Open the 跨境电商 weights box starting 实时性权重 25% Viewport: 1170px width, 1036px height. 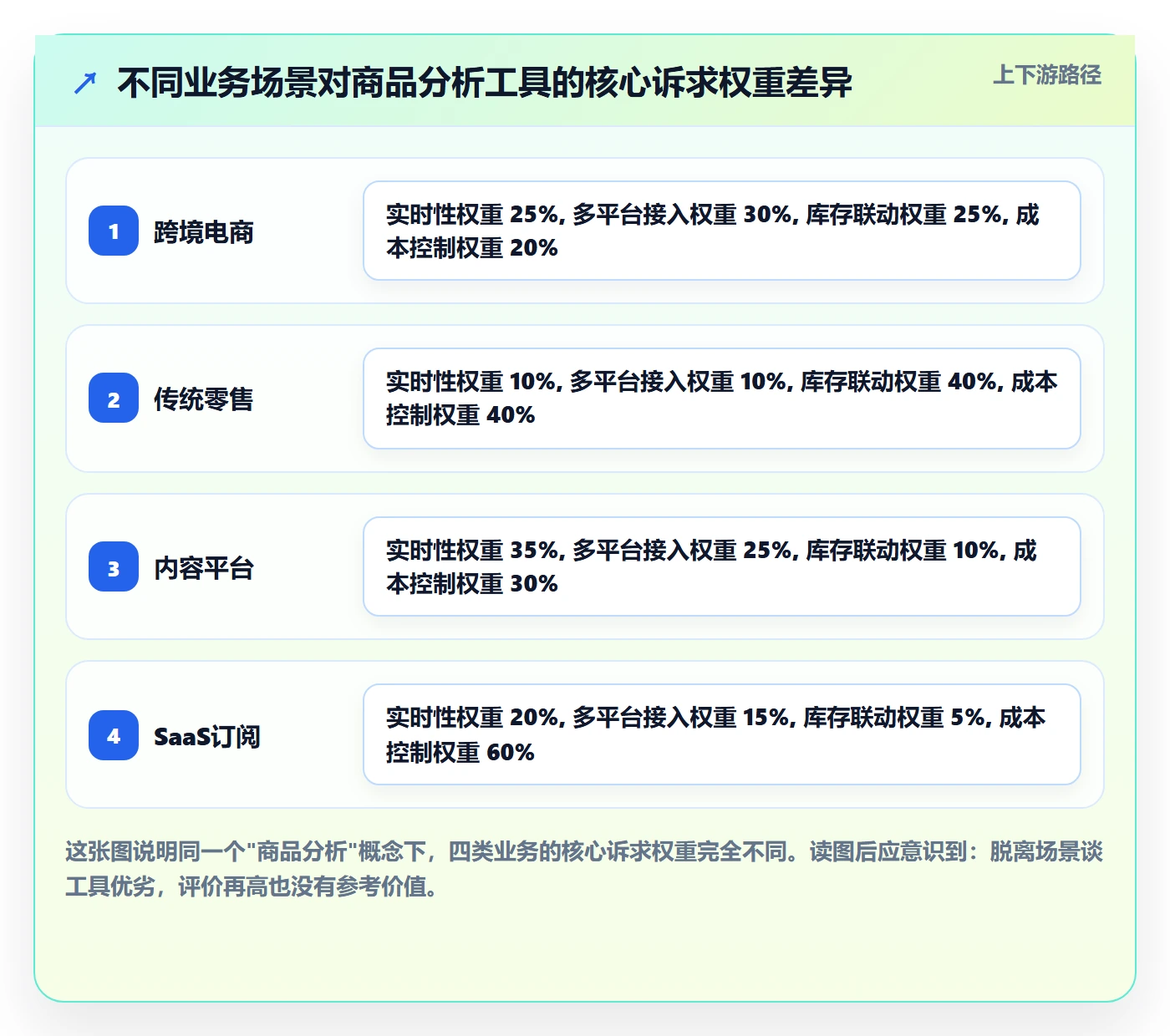[x=722, y=231]
